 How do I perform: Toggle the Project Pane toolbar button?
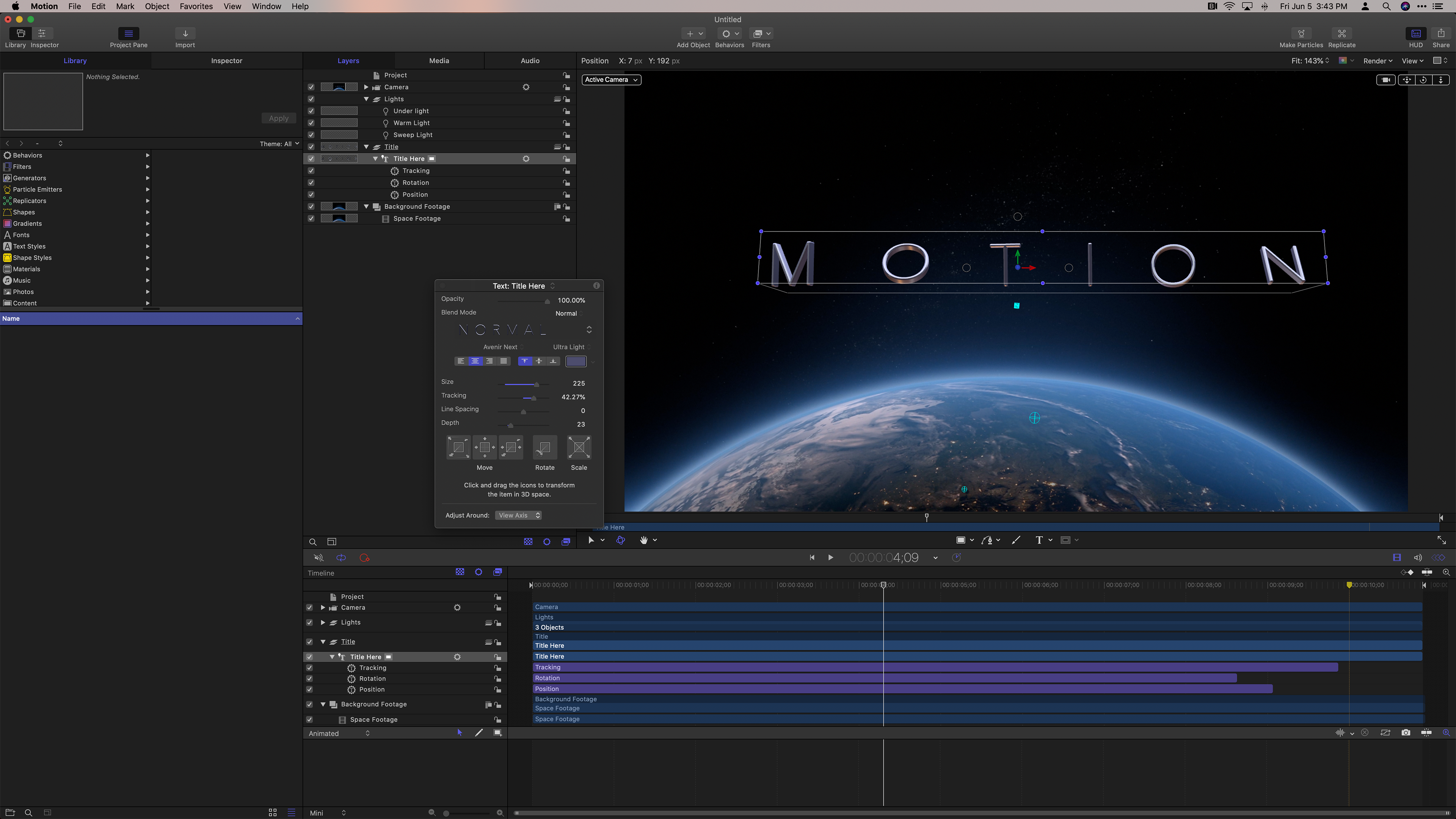[x=128, y=33]
